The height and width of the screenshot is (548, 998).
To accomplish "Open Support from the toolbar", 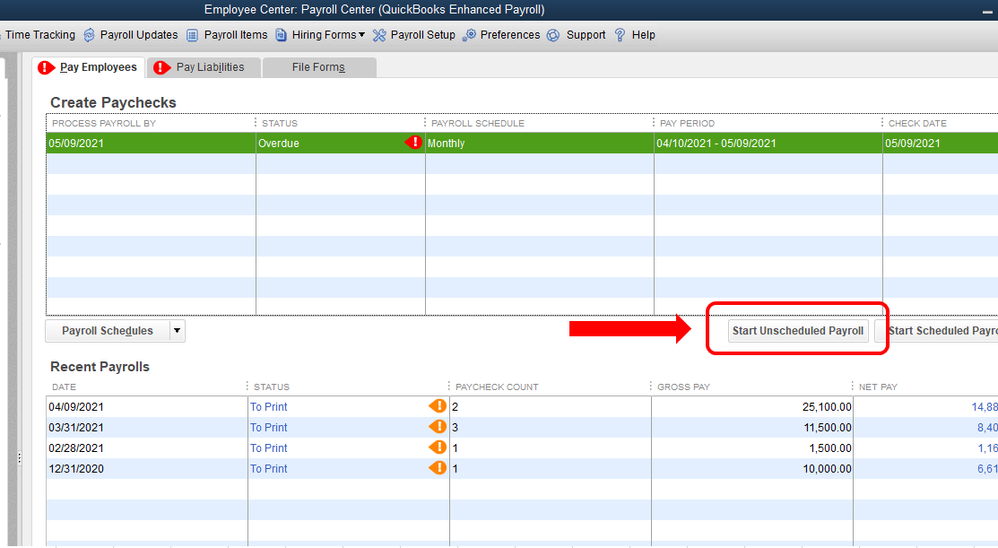I will [x=586, y=35].
